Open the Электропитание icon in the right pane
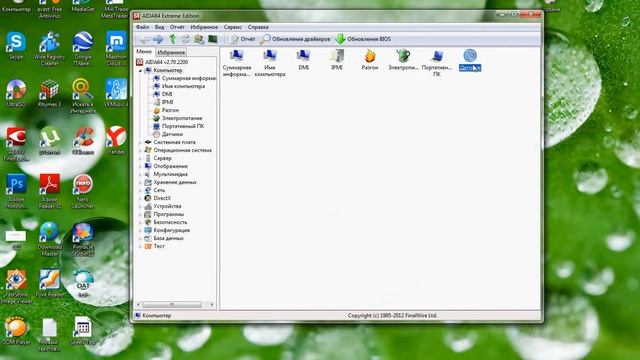Screen dimensions: 640x360 (x=403, y=60)
